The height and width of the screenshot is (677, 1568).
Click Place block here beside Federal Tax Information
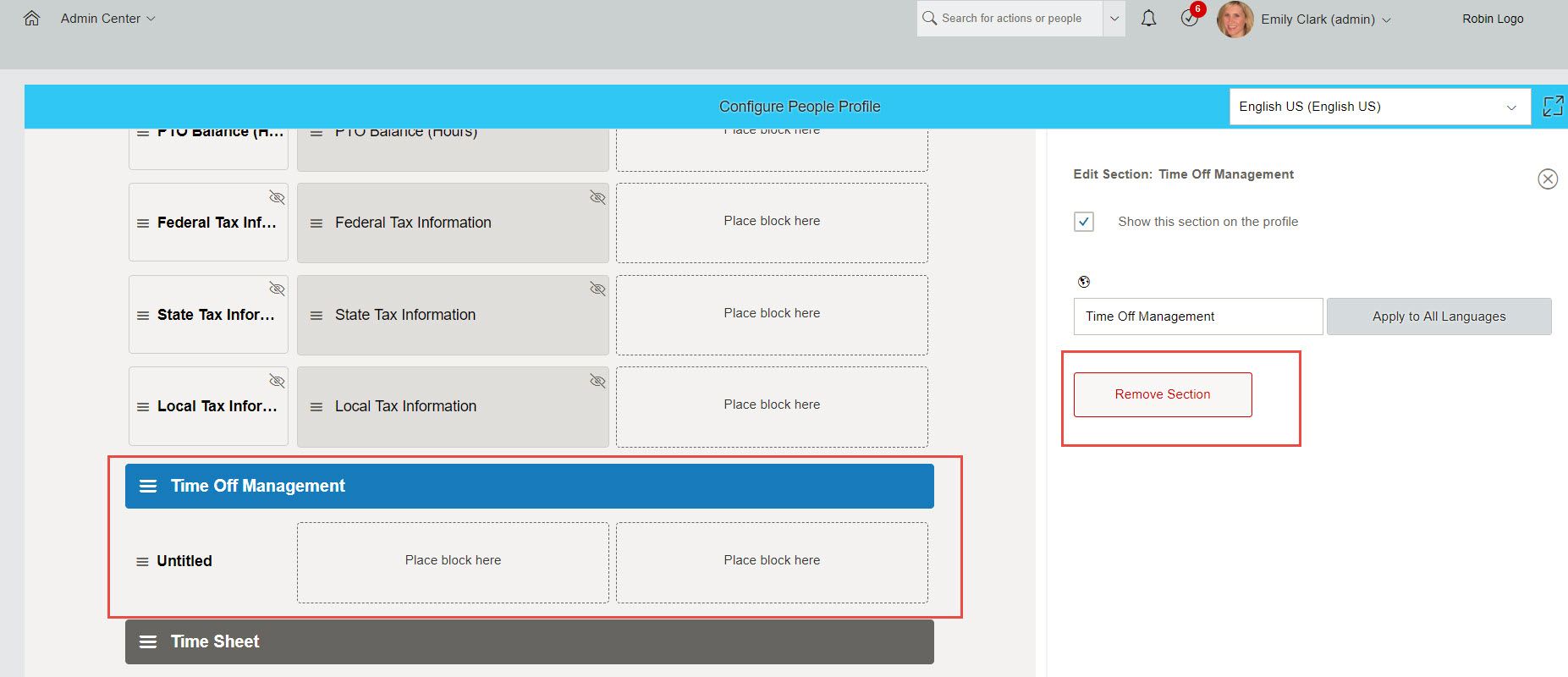click(772, 223)
